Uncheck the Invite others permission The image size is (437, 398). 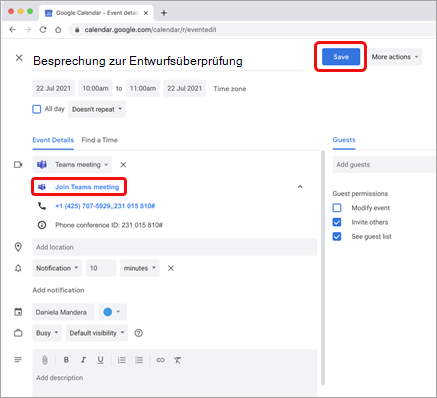[337, 222]
